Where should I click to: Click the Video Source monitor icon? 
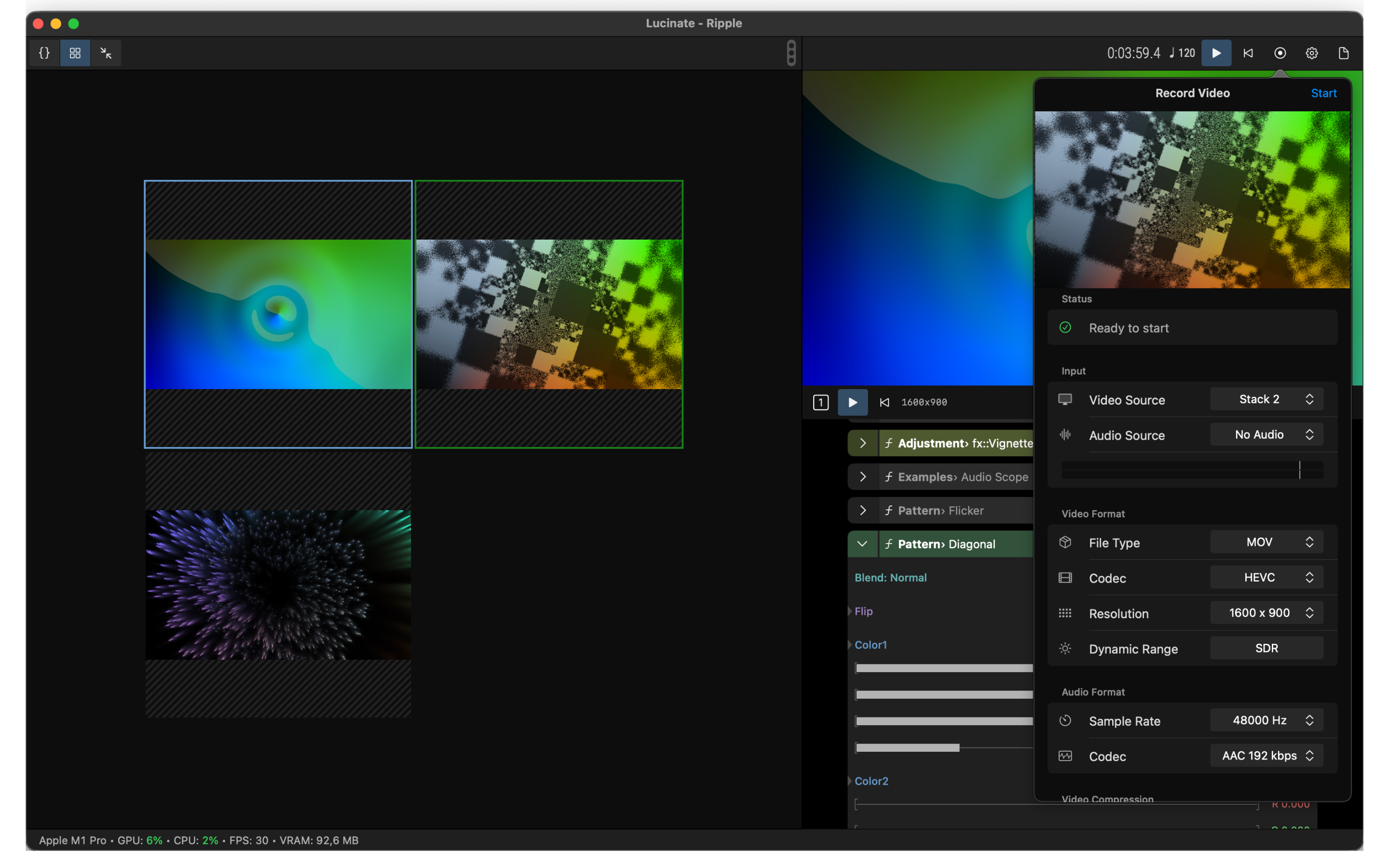[x=1065, y=400]
